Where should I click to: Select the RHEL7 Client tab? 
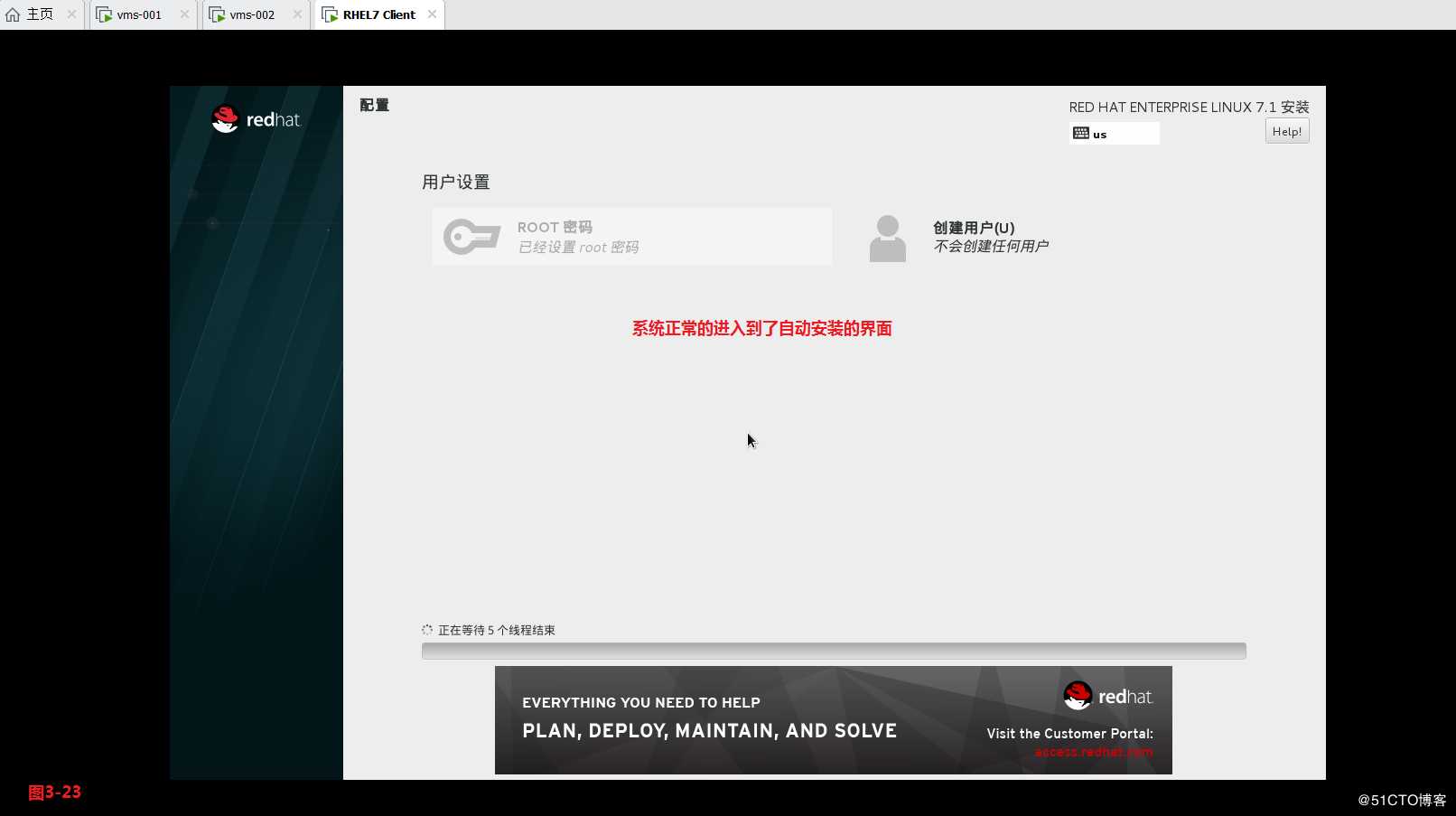pos(378,14)
